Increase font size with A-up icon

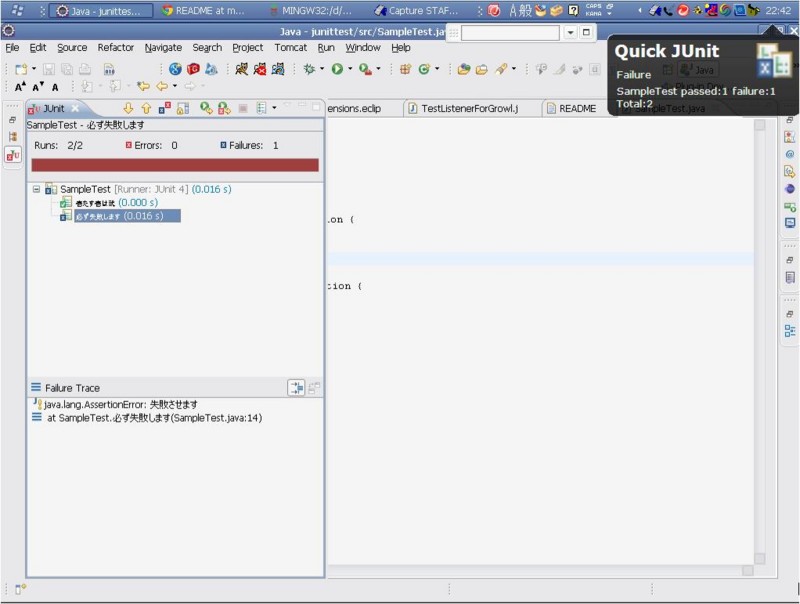coord(20,87)
